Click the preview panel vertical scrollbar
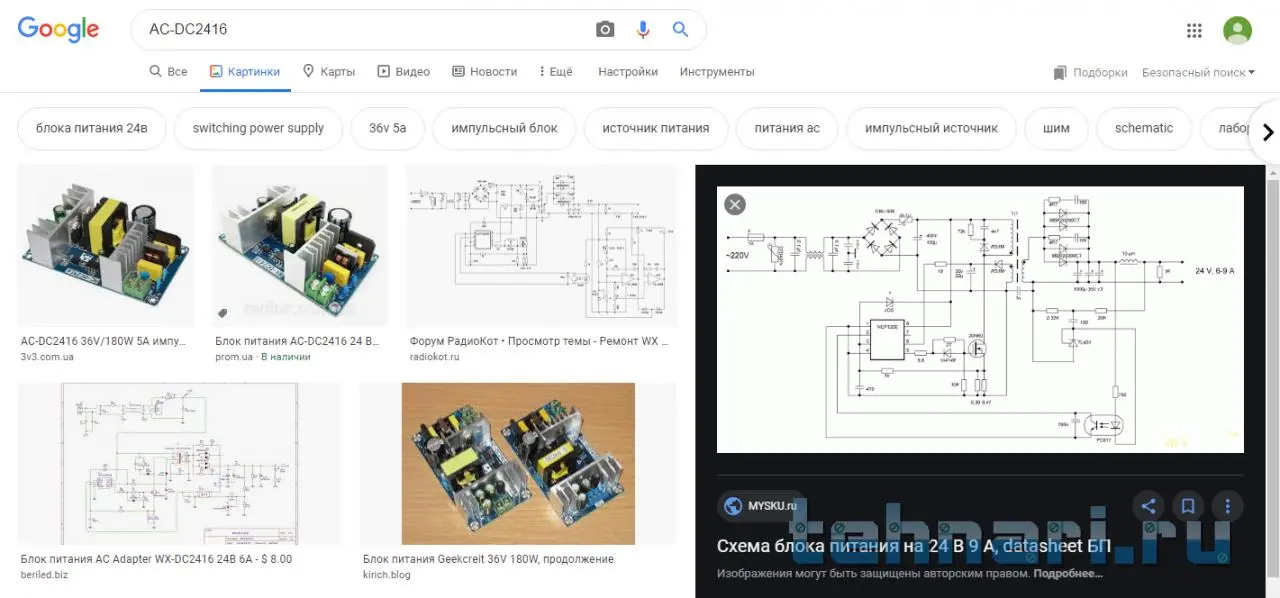The image size is (1280, 598). click(x=1272, y=380)
